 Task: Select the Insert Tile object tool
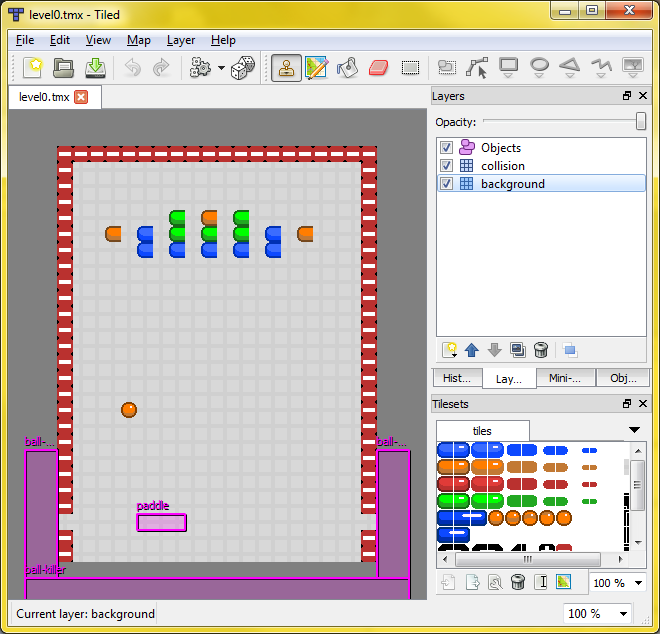[x=633, y=67]
